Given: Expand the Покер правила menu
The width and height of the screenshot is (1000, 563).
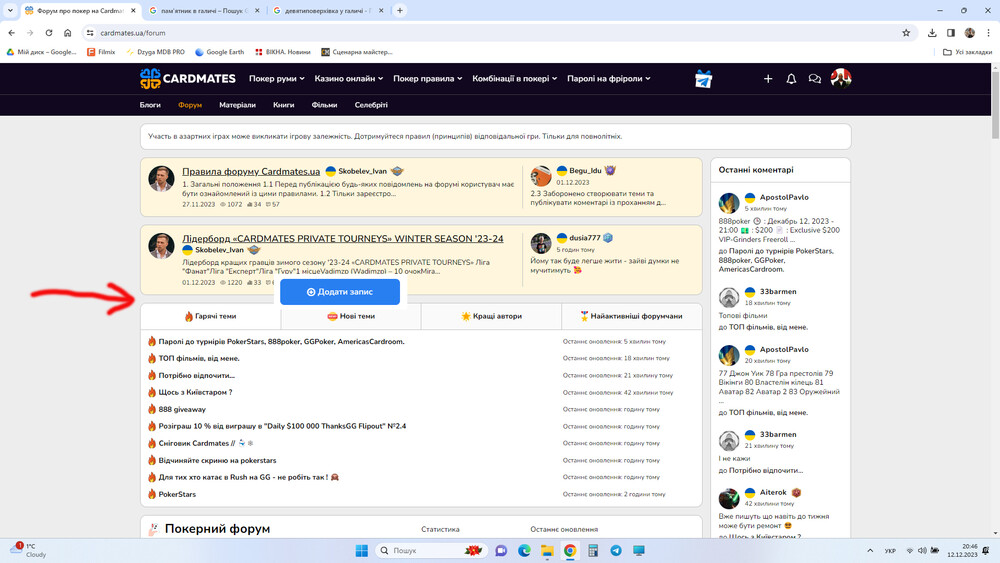Looking at the screenshot, I should (x=427, y=78).
